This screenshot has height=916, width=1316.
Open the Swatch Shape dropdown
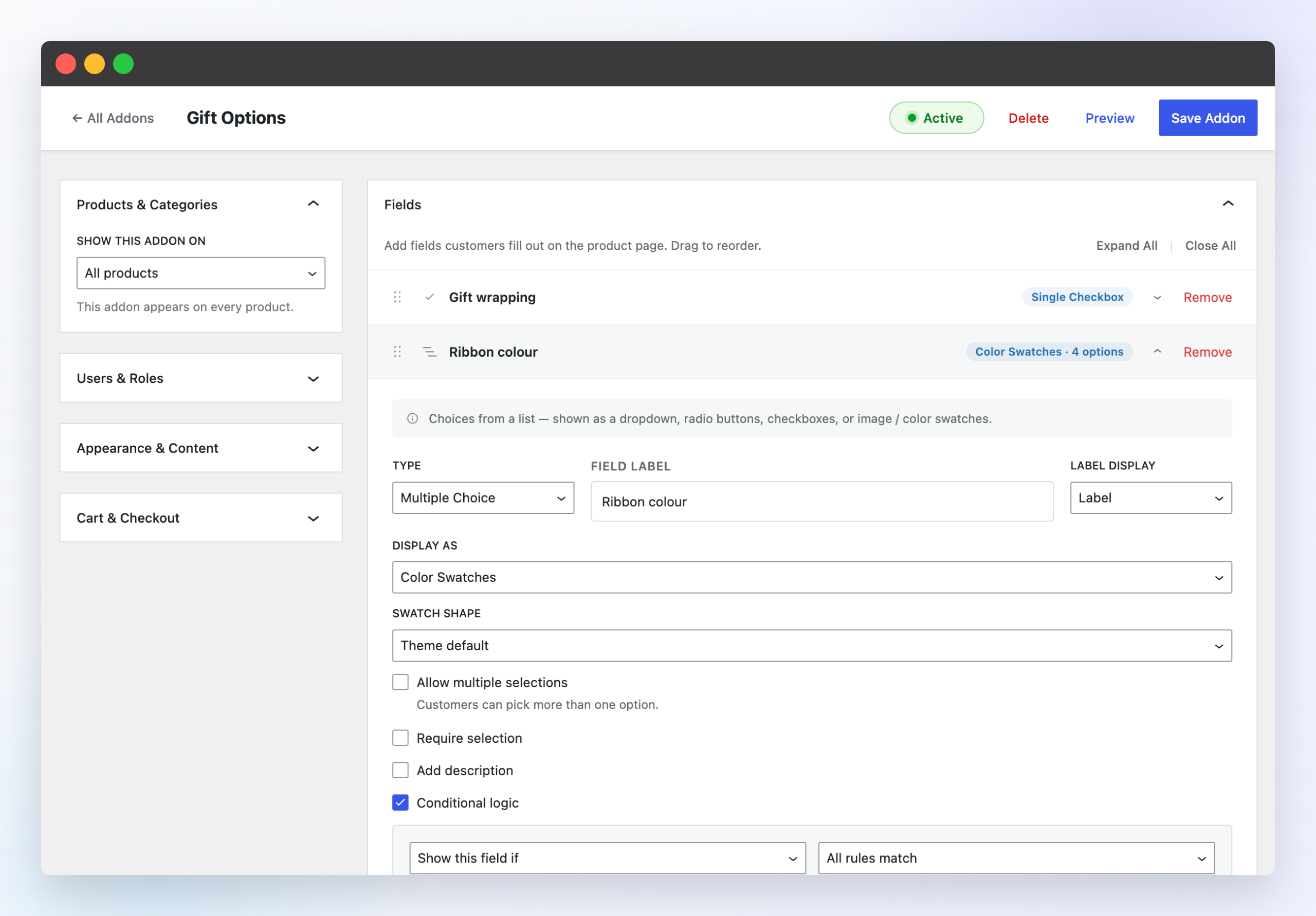tap(812, 646)
